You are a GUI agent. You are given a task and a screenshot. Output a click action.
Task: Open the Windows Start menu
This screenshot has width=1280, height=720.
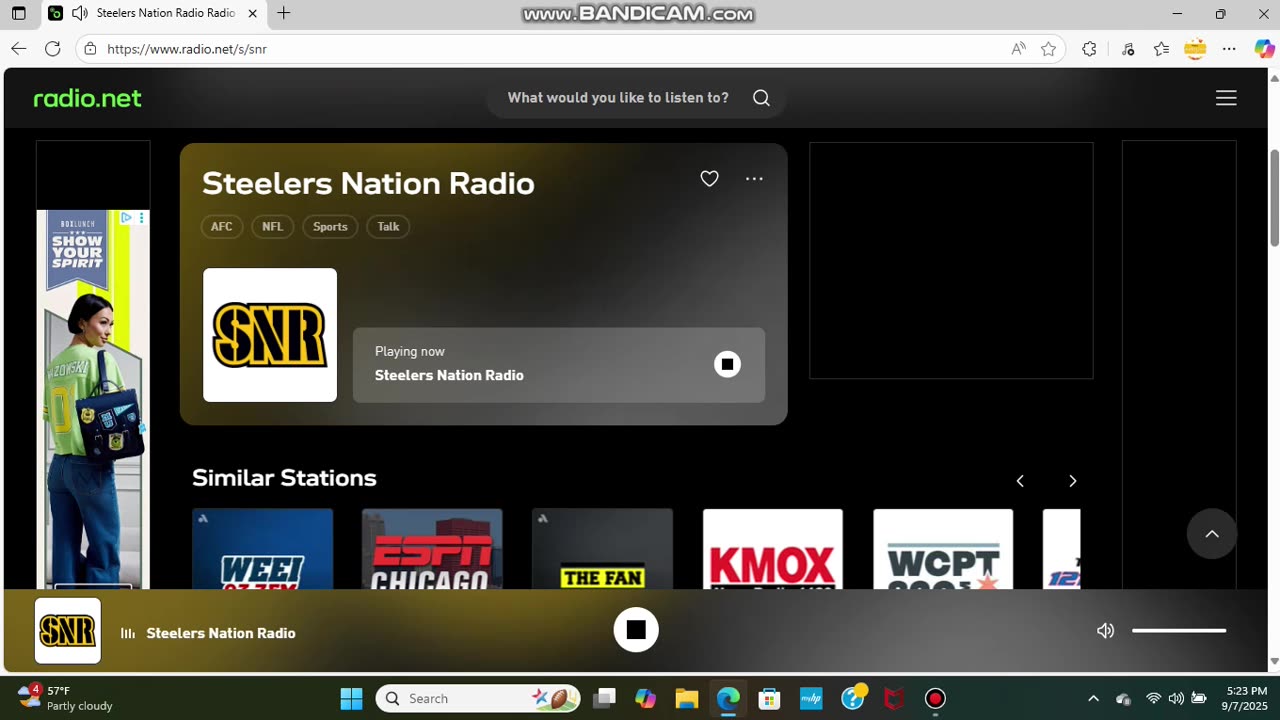pos(351,698)
